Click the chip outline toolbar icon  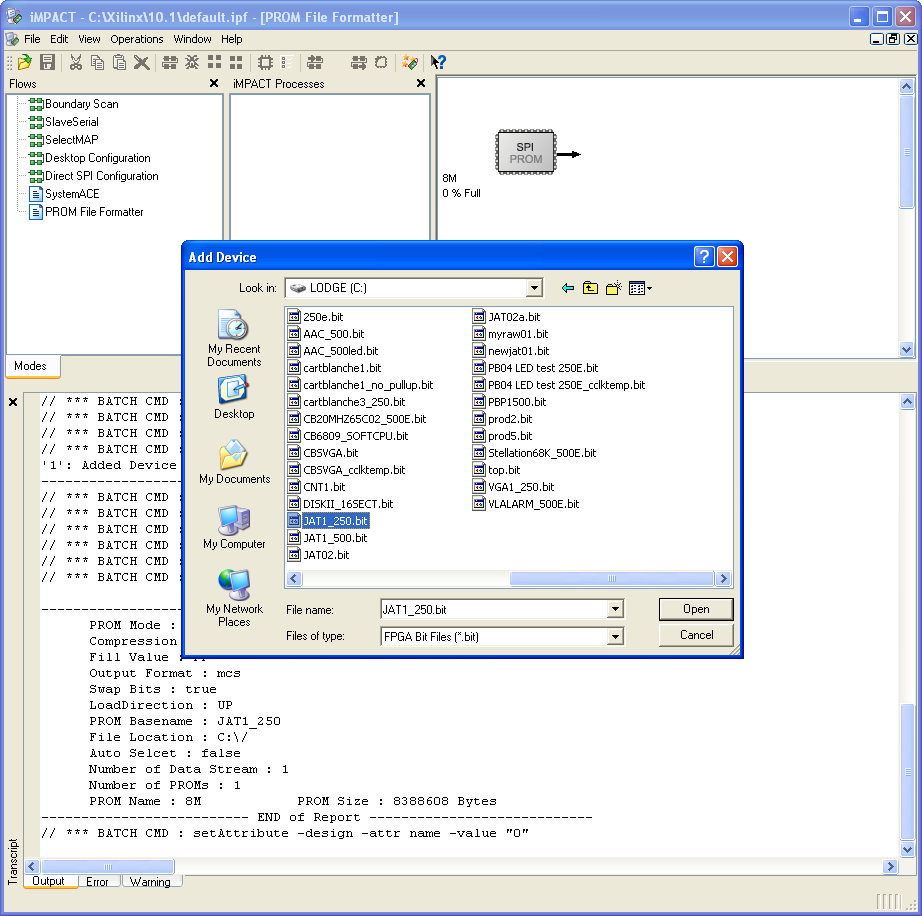265,62
